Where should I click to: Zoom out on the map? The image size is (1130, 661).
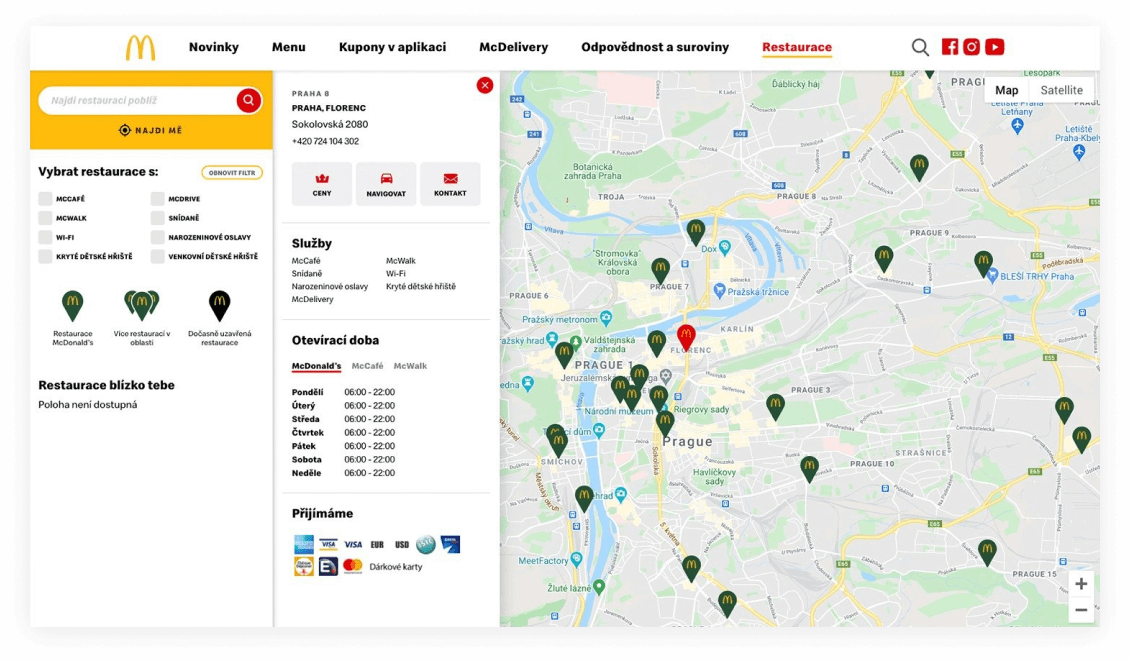click(x=1081, y=610)
